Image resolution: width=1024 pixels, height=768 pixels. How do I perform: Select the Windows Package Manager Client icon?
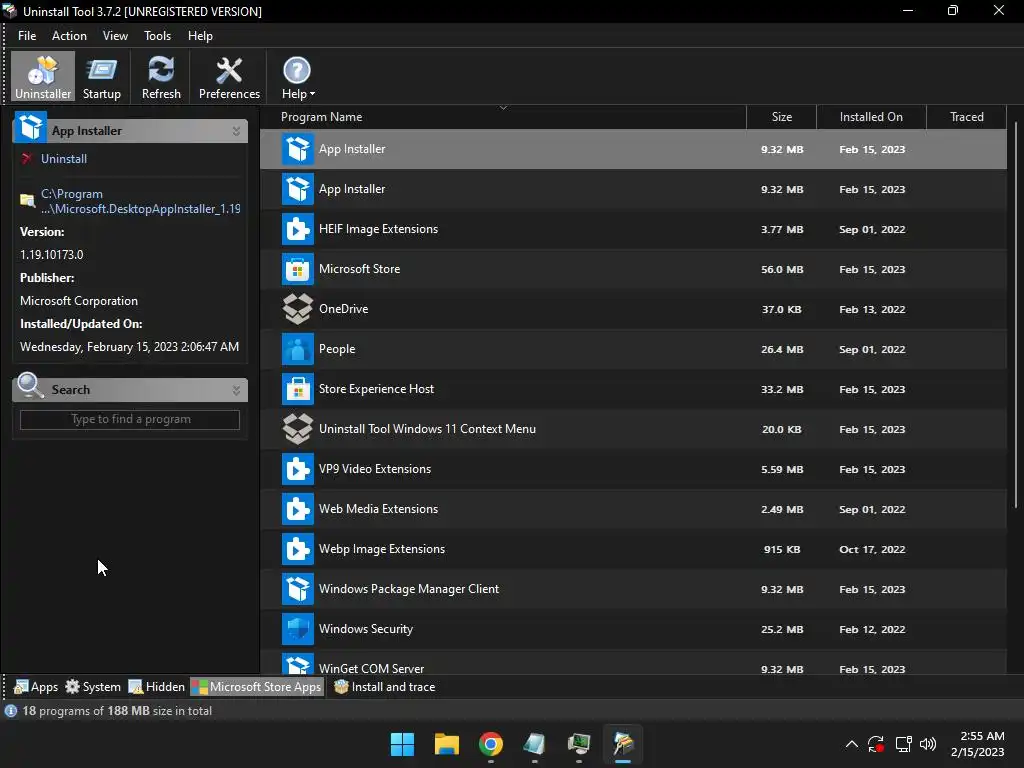[298, 589]
